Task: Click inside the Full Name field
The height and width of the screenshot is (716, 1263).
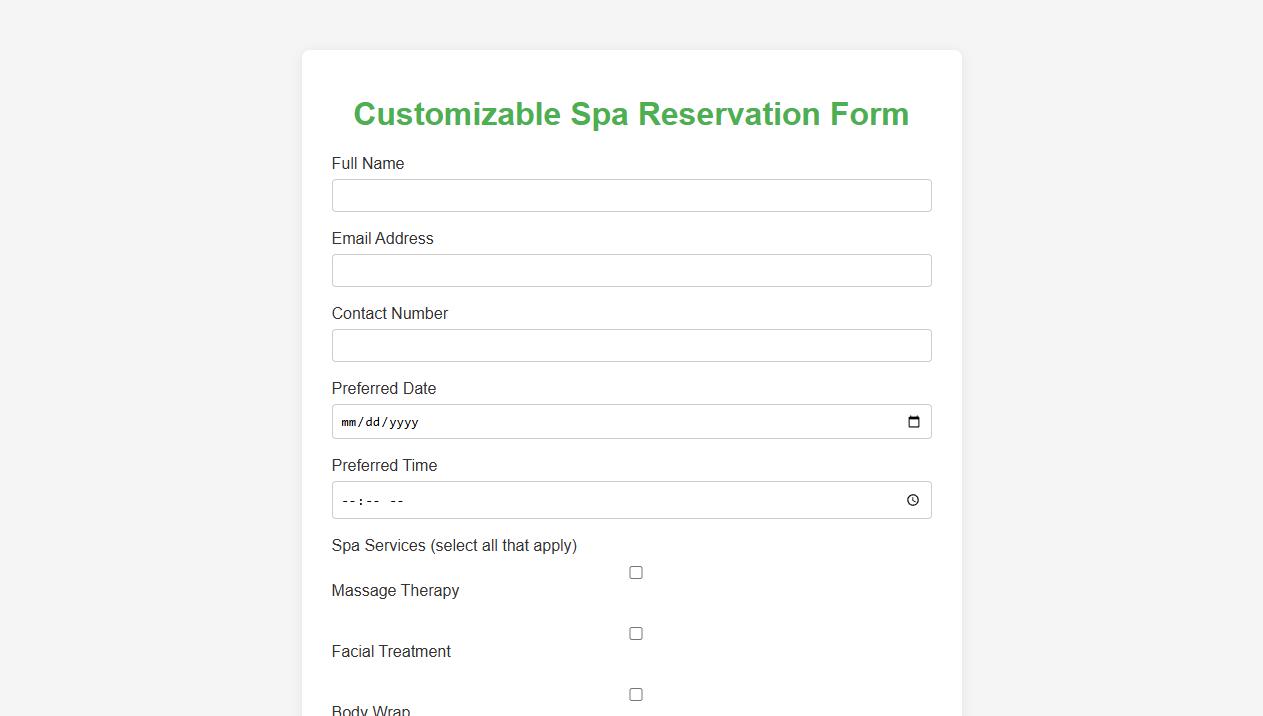Action: pyautogui.click(x=631, y=195)
